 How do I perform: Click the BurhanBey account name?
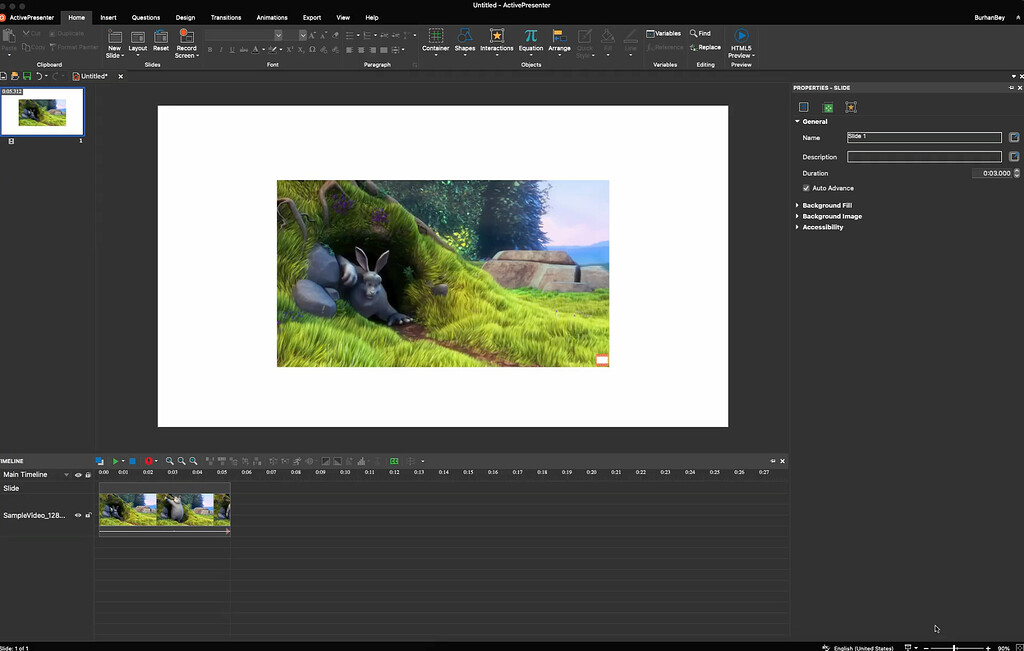[x=989, y=18]
